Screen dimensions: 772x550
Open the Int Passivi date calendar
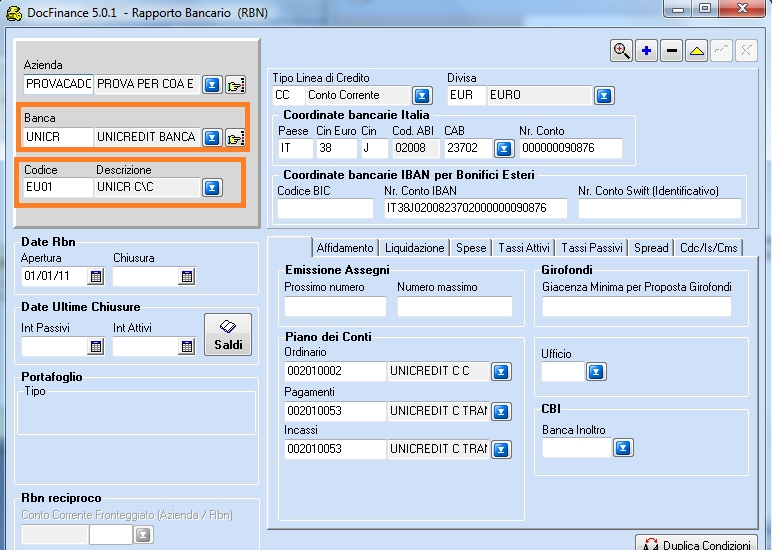point(96,346)
